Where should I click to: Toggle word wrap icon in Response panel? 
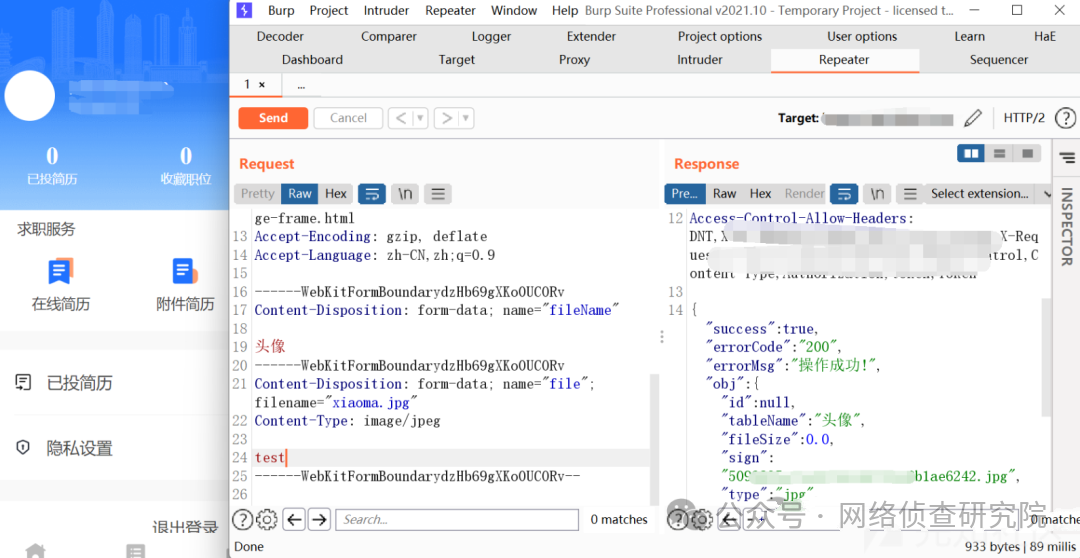pyautogui.click(x=844, y=194)
